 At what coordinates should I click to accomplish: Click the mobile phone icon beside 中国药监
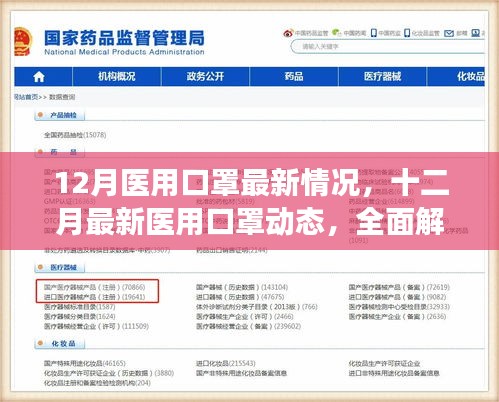point(374,33)
